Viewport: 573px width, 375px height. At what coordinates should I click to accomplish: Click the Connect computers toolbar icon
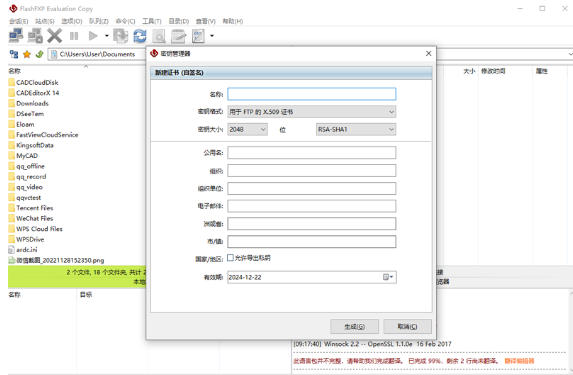click(x=16, y=35)
